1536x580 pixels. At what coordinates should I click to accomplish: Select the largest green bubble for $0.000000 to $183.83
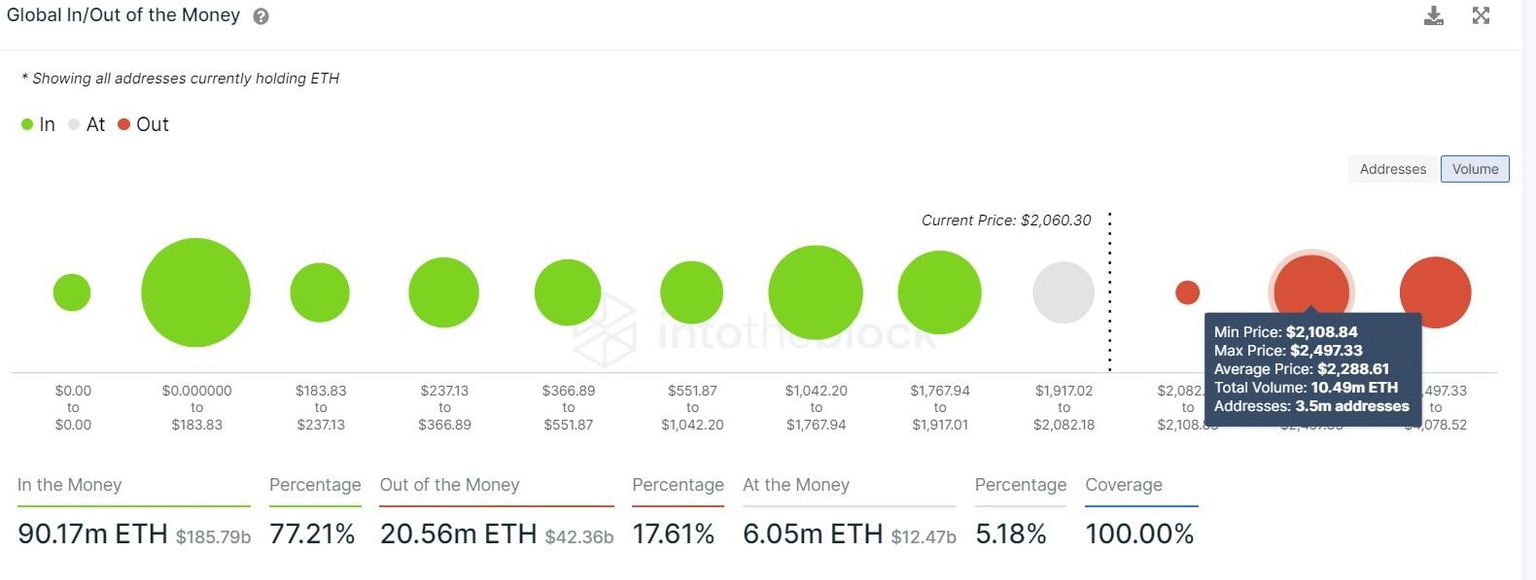coord(196,291)
